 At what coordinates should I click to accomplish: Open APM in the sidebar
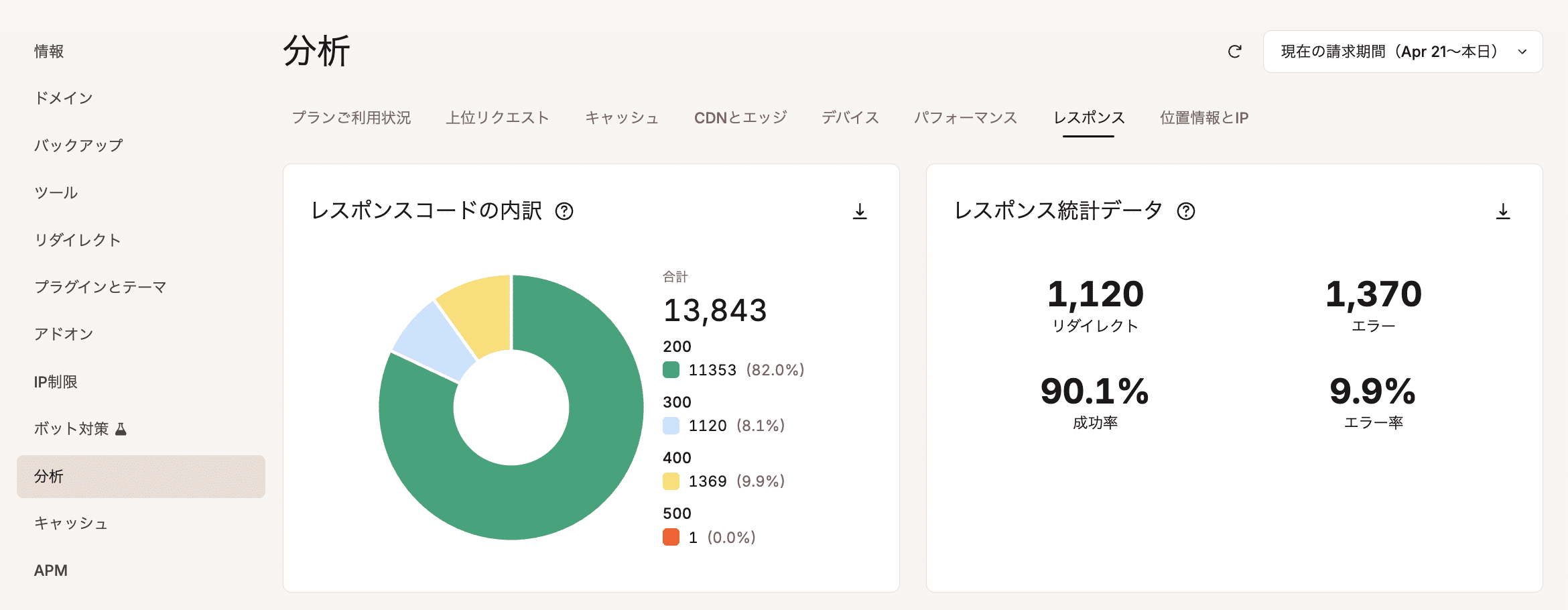coord(51,570)
